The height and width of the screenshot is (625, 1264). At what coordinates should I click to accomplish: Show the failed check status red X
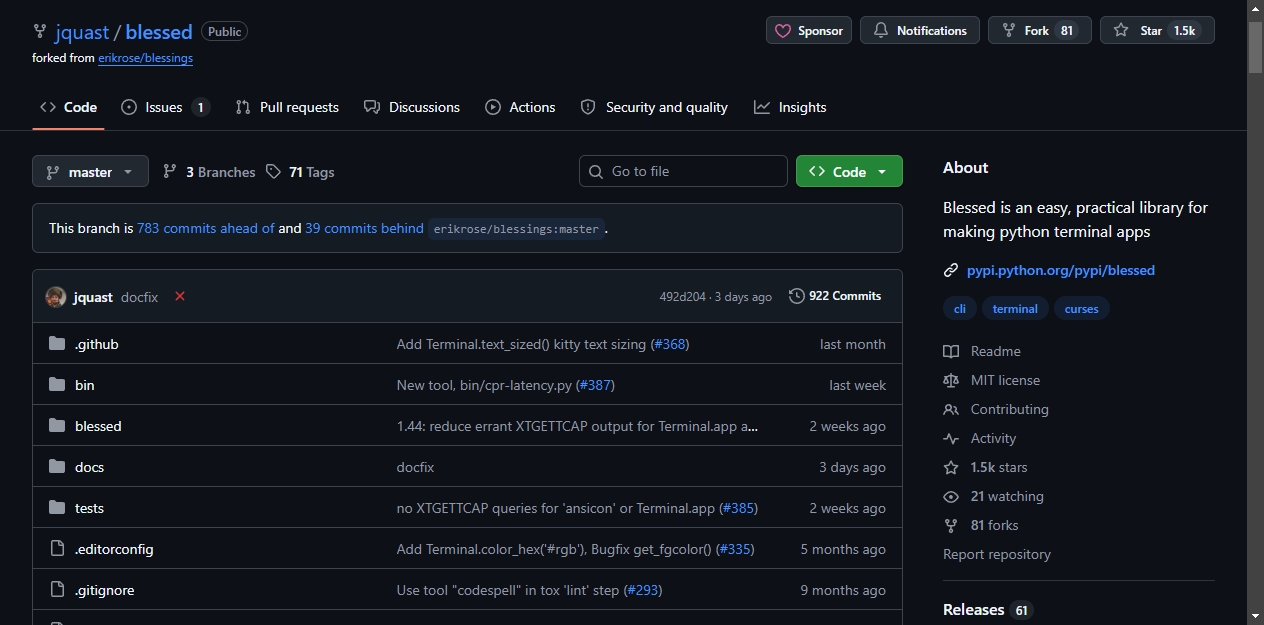click(180, 296)
